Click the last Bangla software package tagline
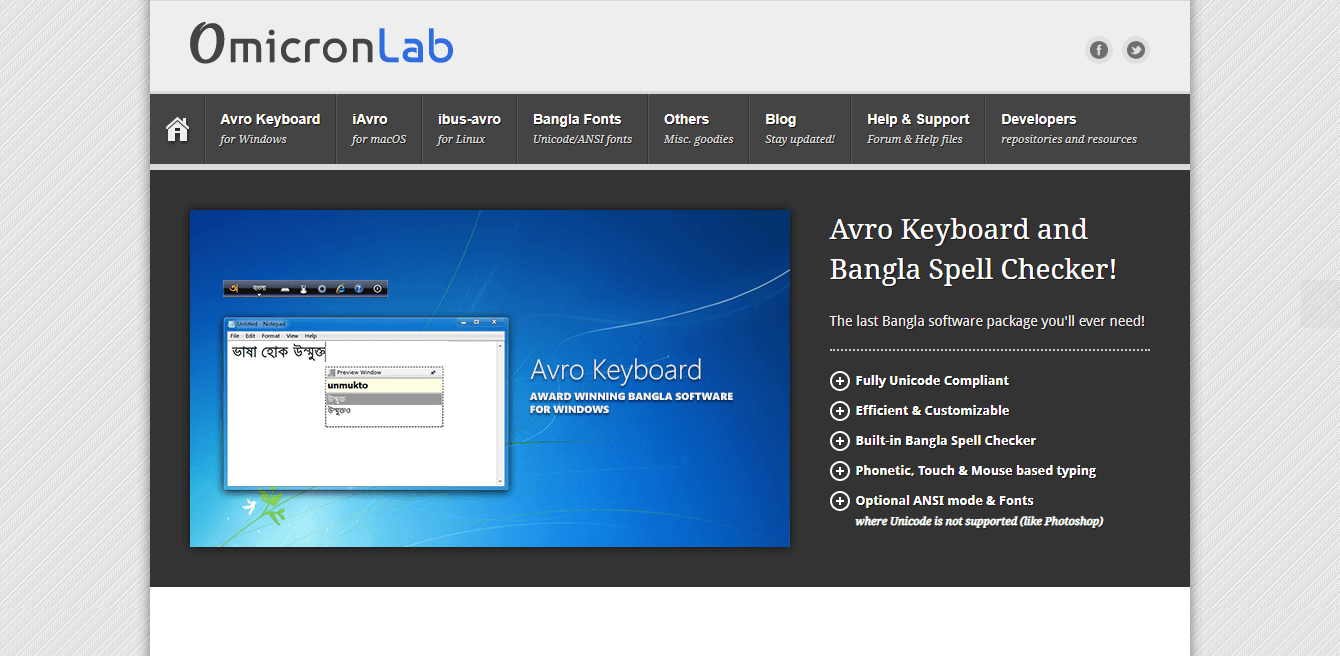Viewport: 1340px width, 656px height. tap(987, 321)
